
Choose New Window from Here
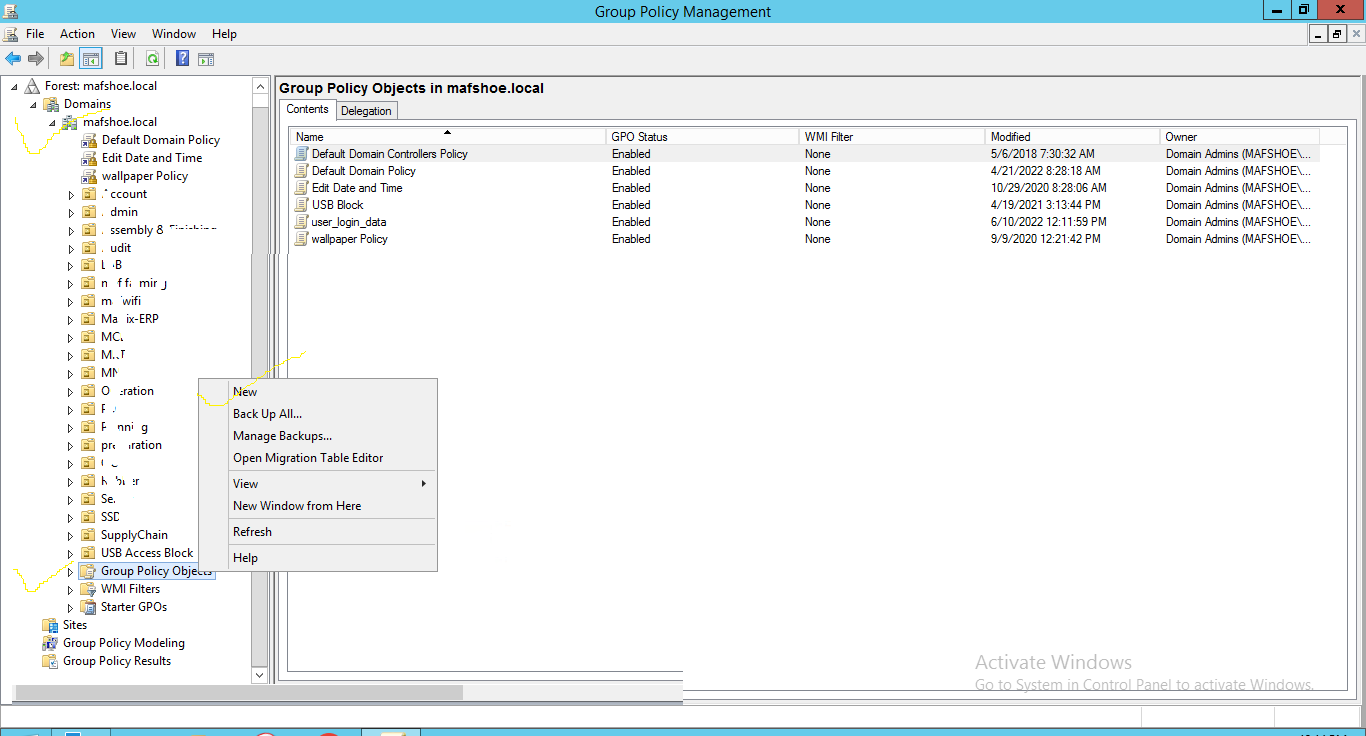point(318,506)
